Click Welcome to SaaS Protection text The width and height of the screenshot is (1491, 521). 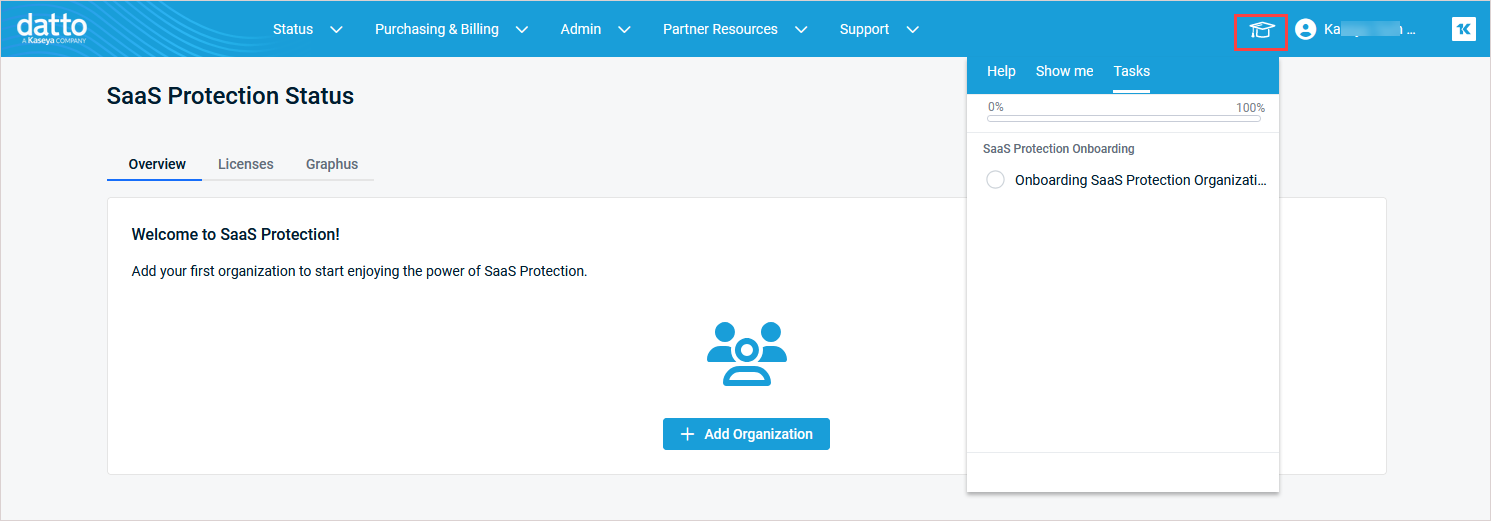coord(235,234)
